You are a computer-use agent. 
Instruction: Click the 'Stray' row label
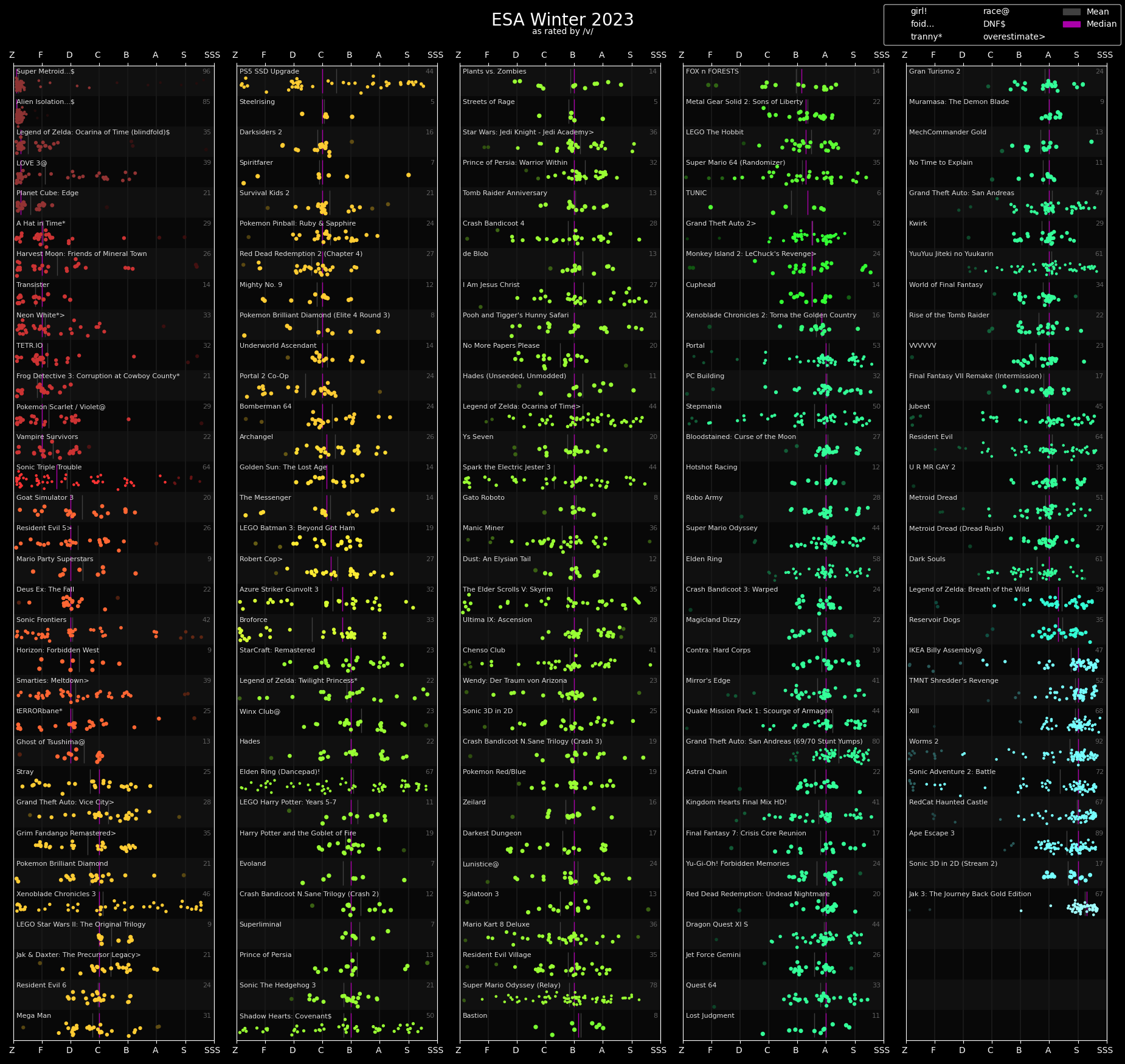coord(25,772)
